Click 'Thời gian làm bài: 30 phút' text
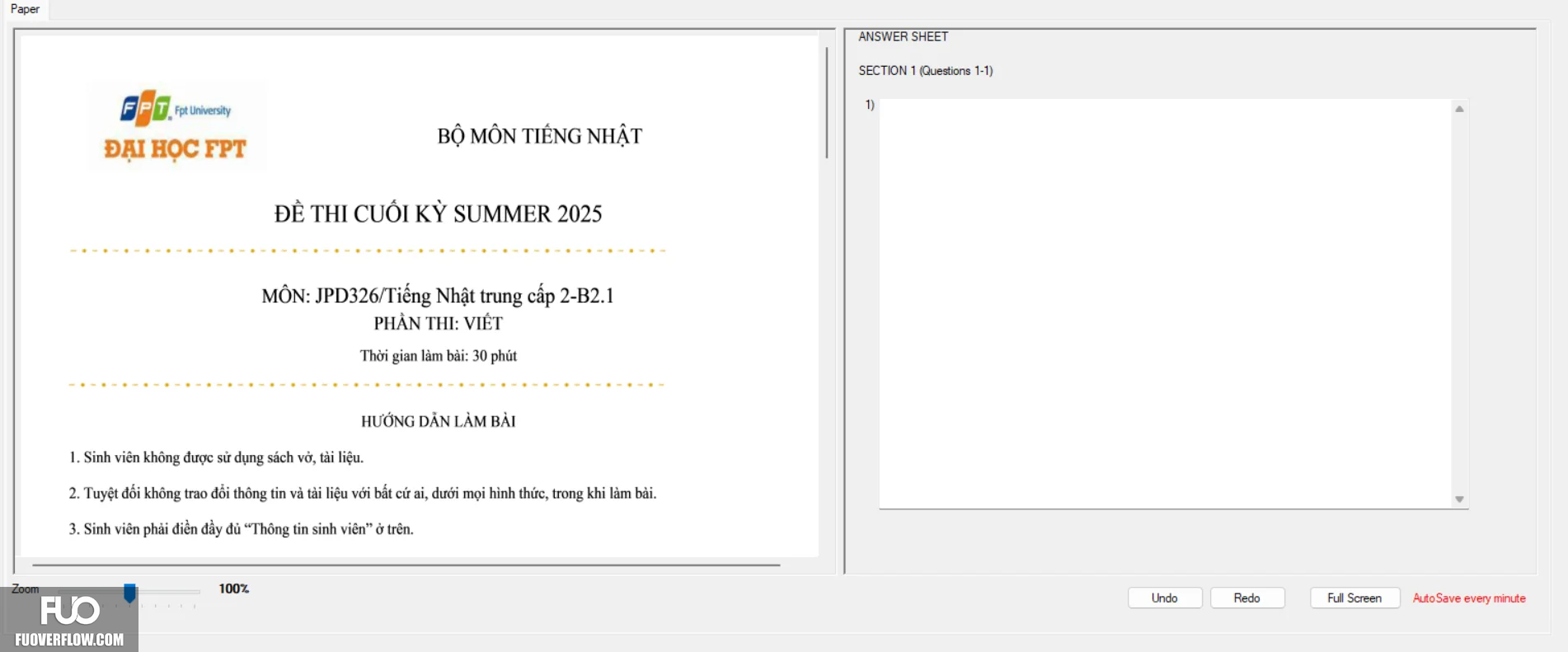 pyautogui.click(x=438, y=356)
